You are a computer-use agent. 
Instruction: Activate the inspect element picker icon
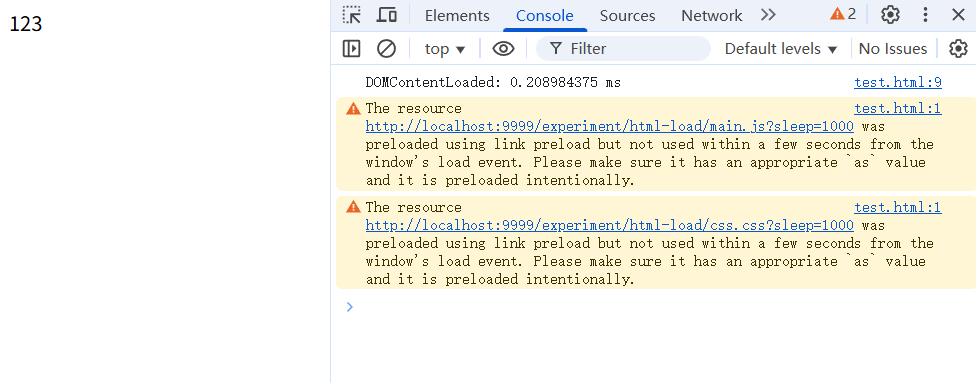point(352,15)
